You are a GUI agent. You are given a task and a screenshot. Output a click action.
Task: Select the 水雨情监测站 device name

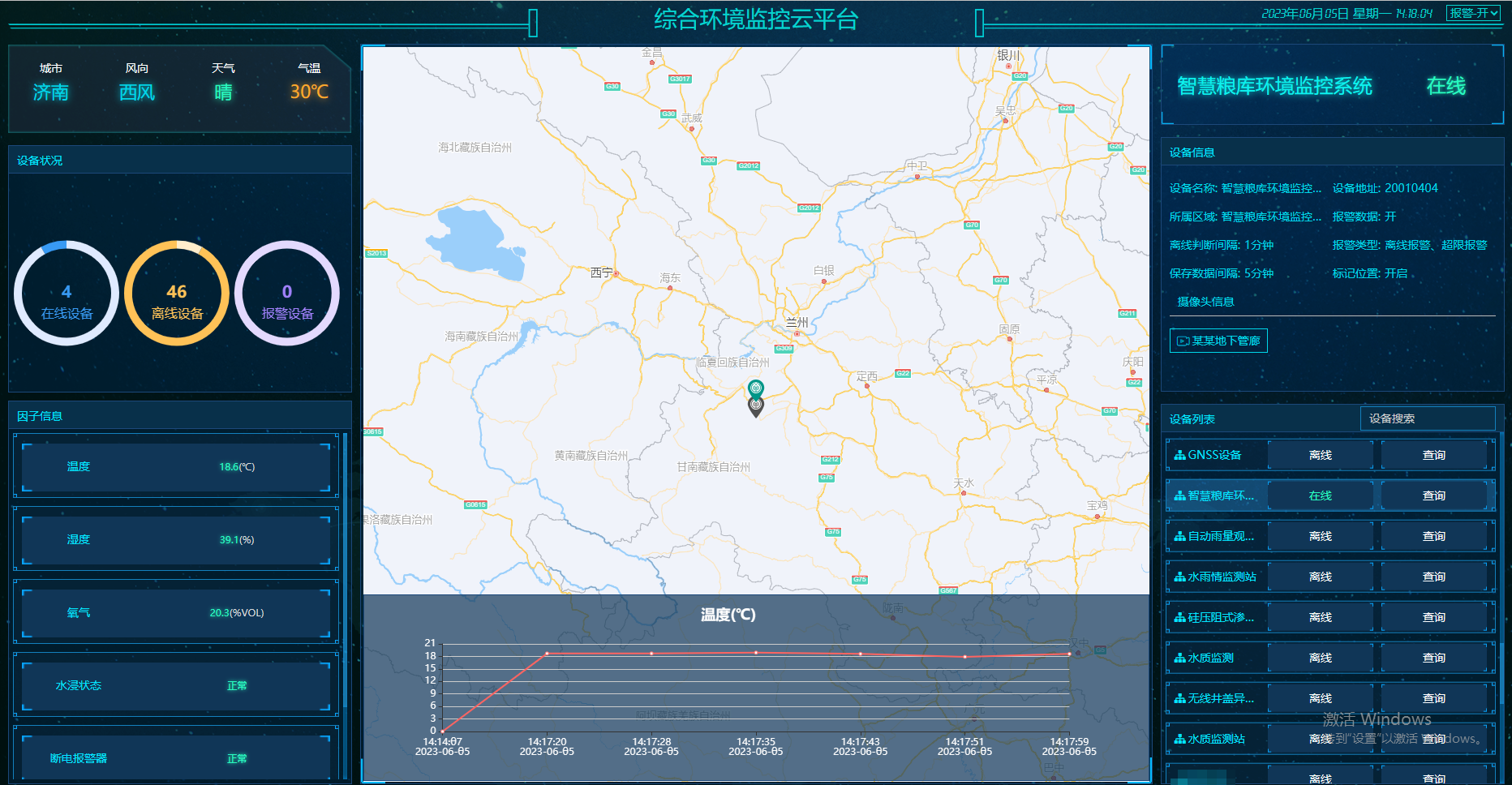pyautogui.click(x=1222, y=577)
